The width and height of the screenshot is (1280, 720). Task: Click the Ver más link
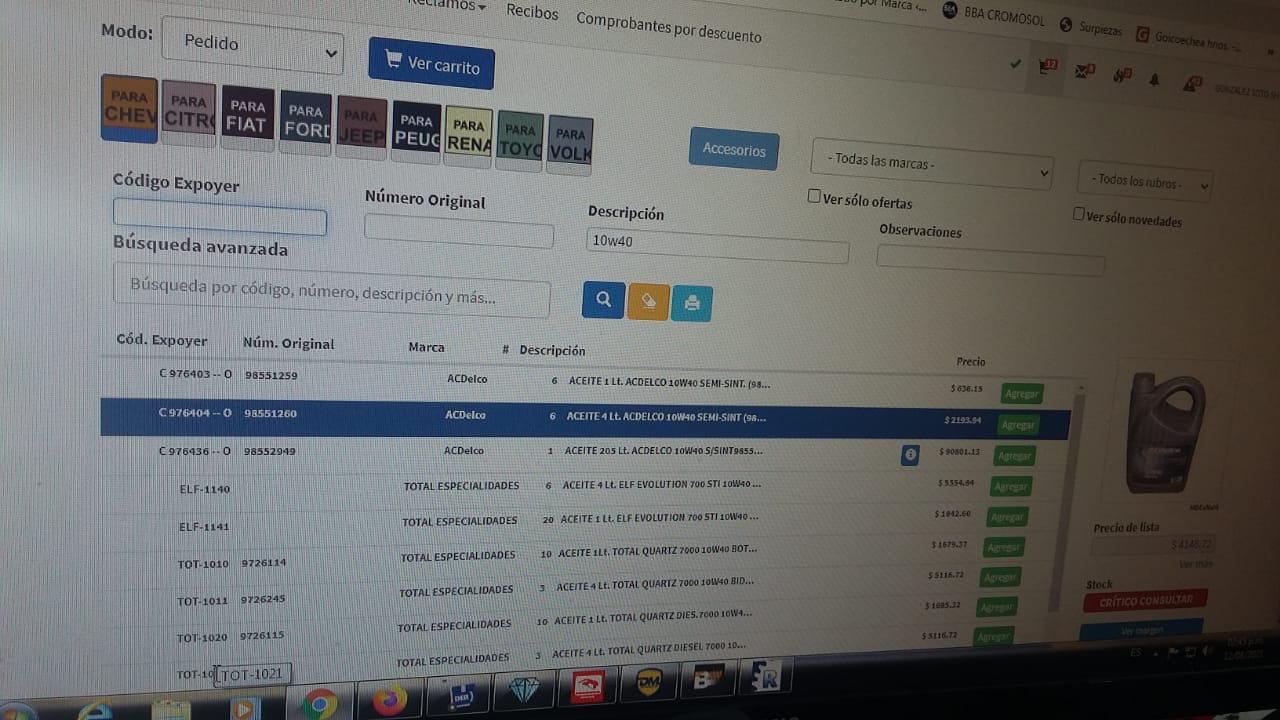tap(1196, 565)
